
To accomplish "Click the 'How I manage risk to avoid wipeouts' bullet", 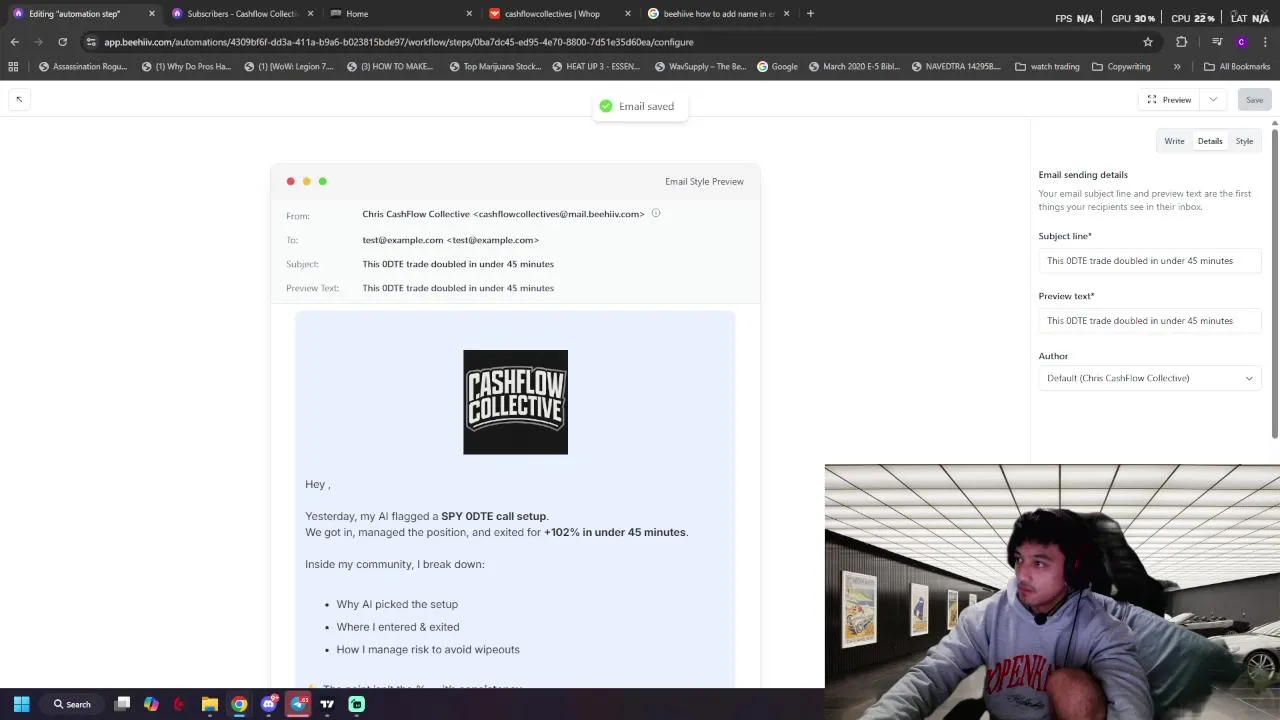I will click(428, 650).
